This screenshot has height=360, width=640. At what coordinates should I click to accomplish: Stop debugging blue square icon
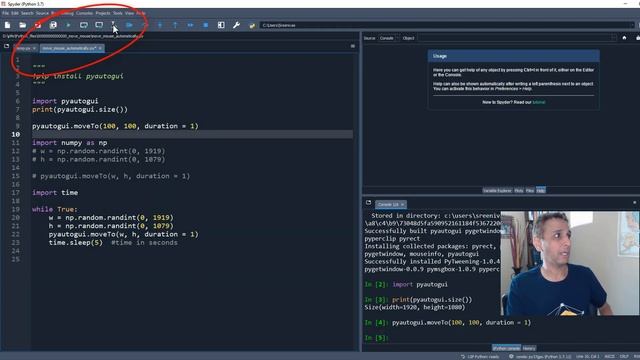[x=206, y=25]
